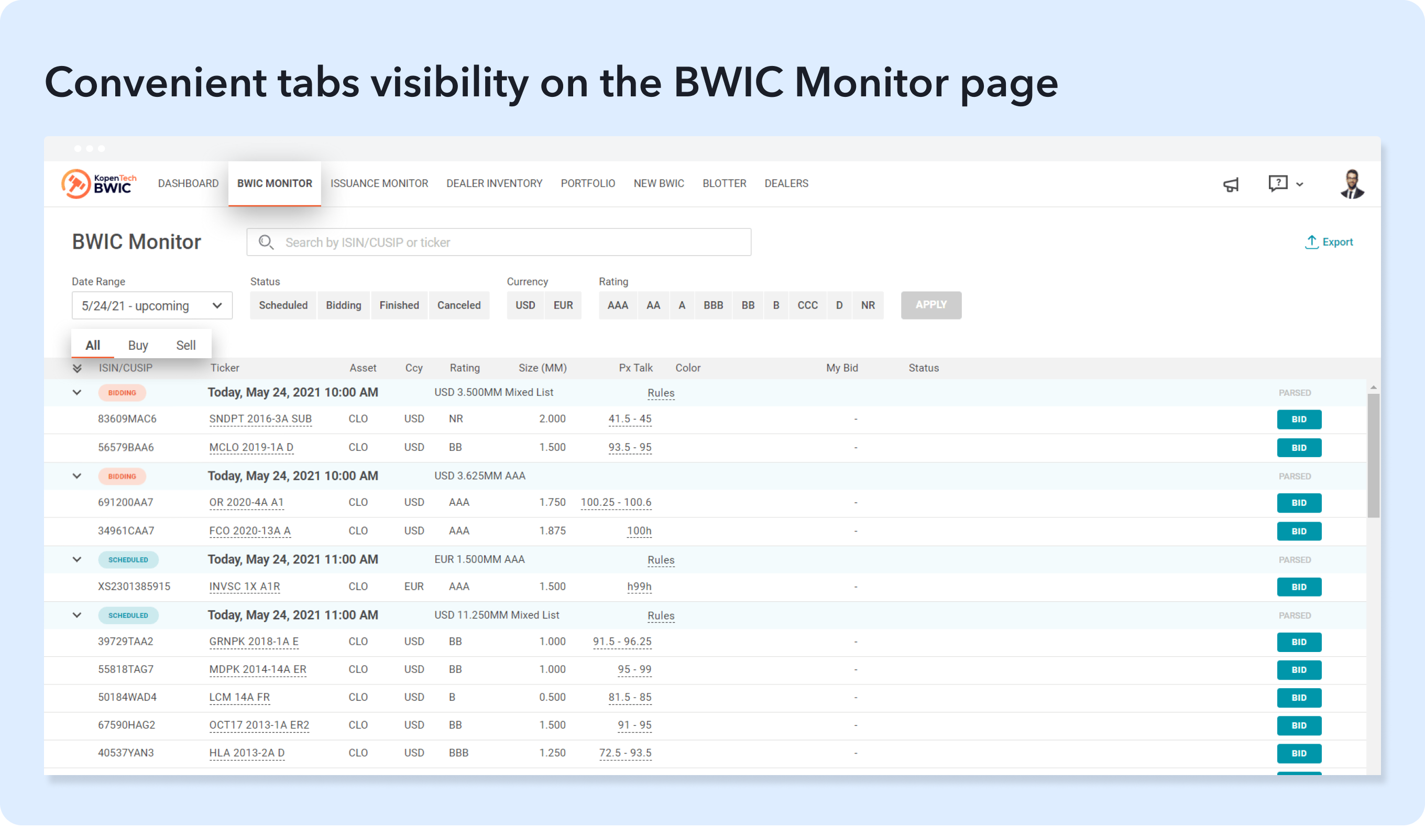Toggle the AAA rating filter
Image resolution: width=1425 pixels, height=840 pixels.
617,305
